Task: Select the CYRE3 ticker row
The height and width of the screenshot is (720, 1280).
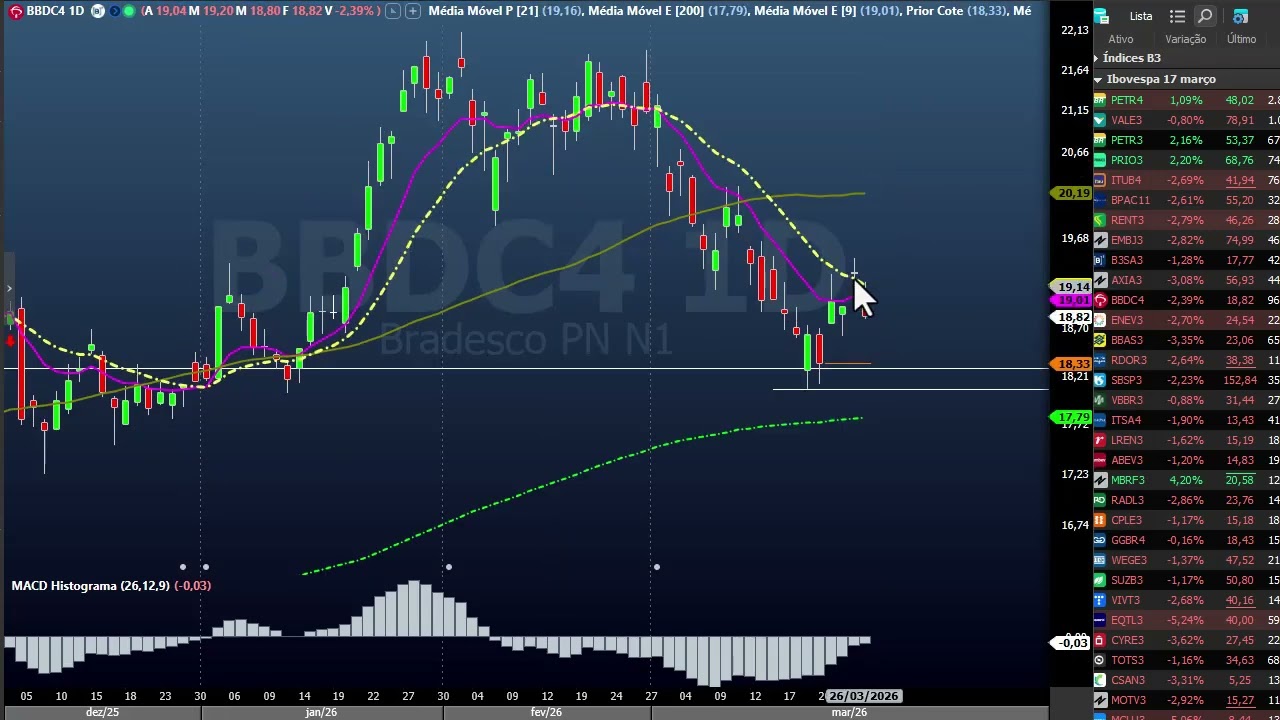Action: 1186,640
